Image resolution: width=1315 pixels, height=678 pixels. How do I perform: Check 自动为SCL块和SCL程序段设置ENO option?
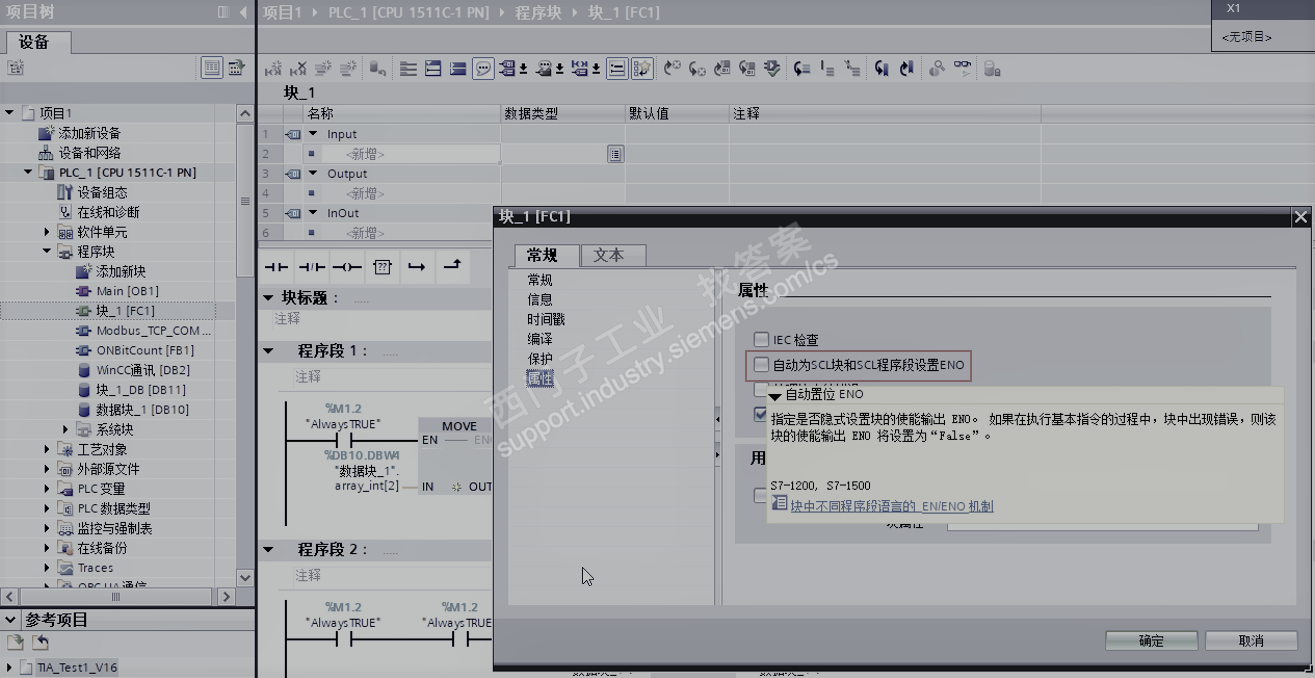[x=762, y=365]
